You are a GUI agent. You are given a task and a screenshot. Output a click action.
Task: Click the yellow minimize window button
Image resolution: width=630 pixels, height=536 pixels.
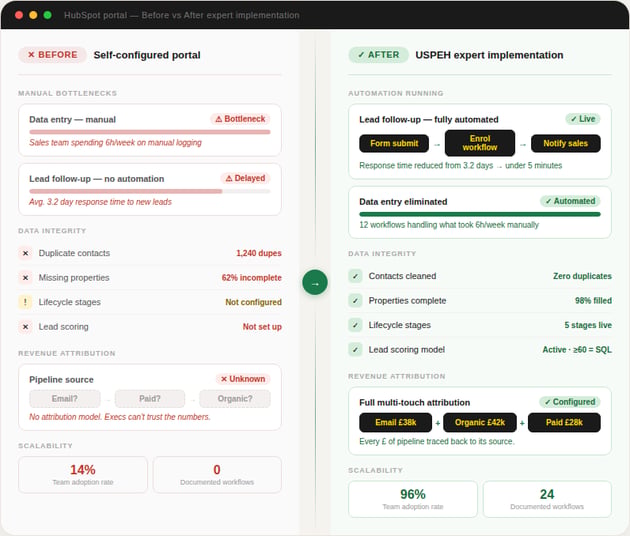coord(33,15)
